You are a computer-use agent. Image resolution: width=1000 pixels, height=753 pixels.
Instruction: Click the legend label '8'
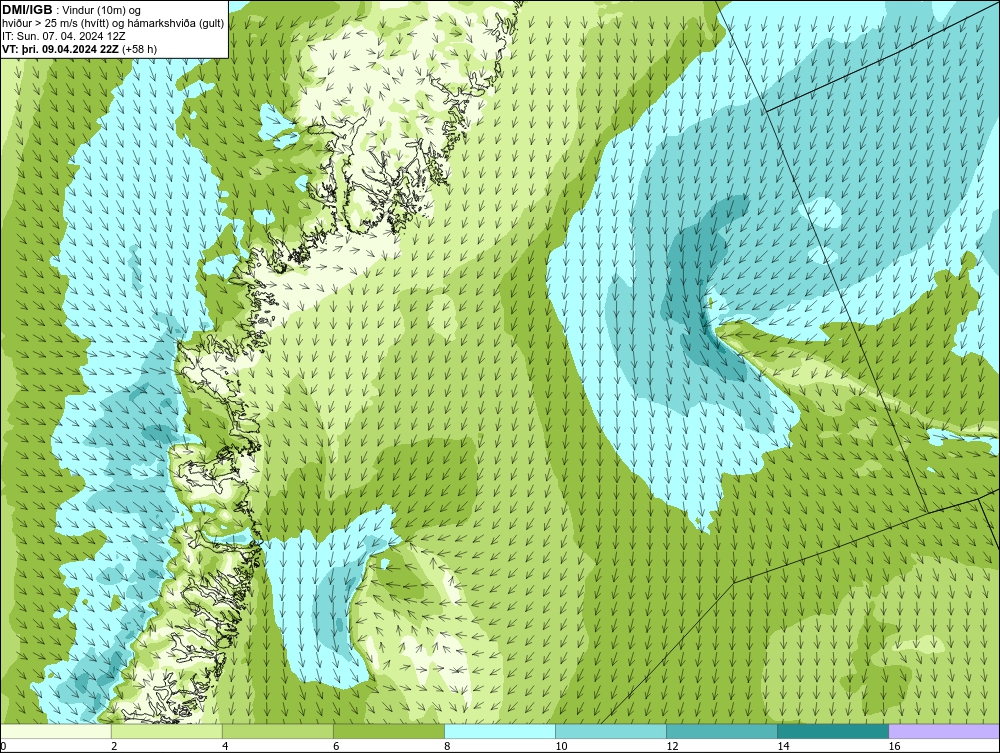[x=447, y=746]
